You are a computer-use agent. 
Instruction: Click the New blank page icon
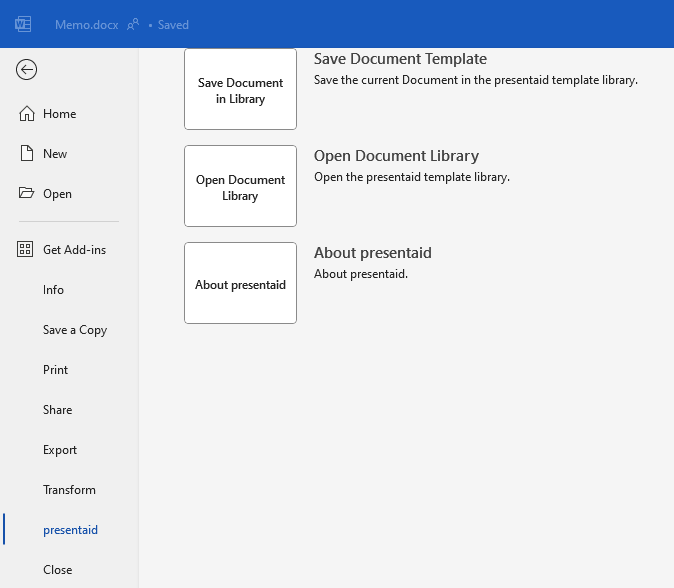coord(27,153)
